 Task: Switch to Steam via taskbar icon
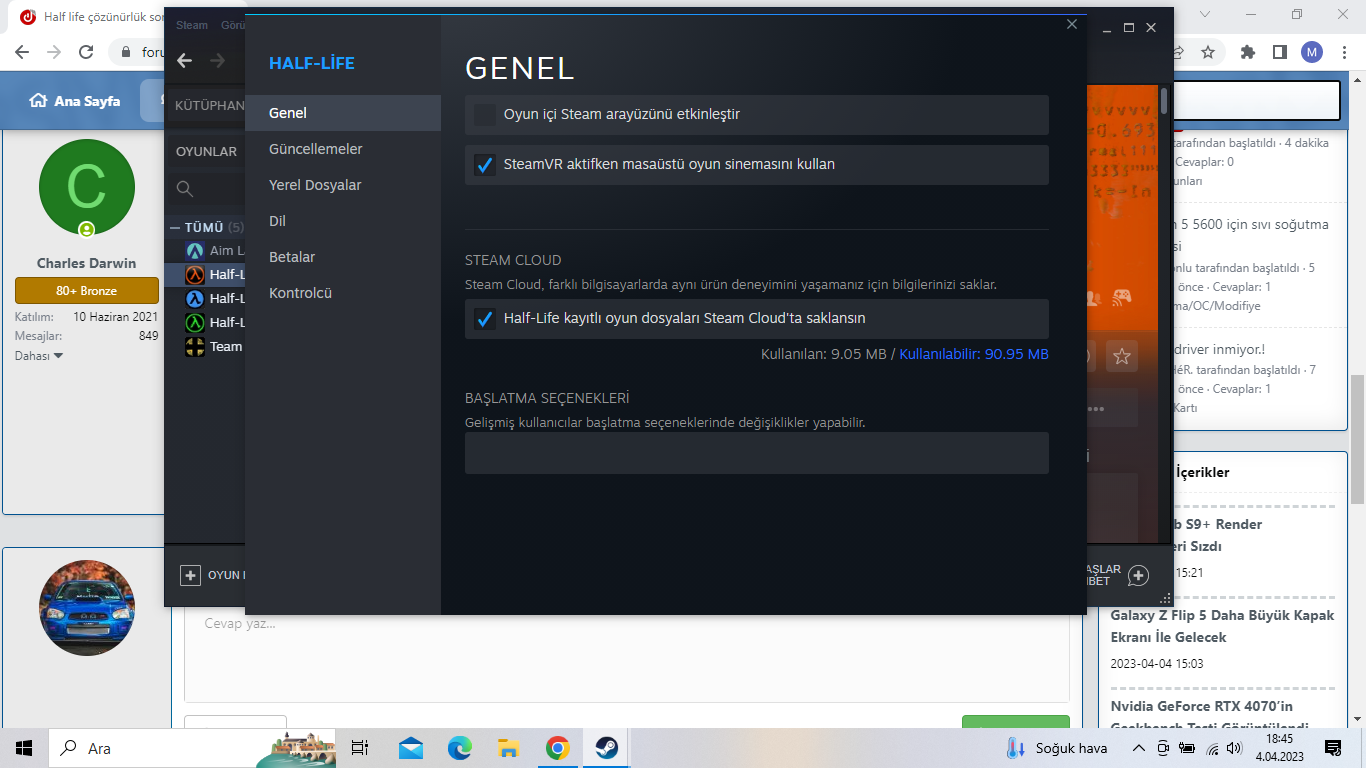pyautogui.click(x=606, y=748)
